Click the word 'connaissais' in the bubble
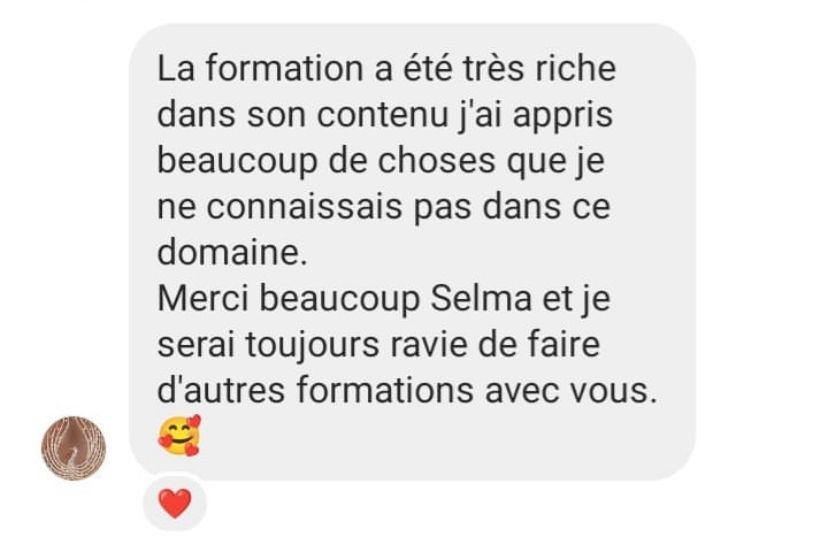828x556 pixels. point(304,207)
